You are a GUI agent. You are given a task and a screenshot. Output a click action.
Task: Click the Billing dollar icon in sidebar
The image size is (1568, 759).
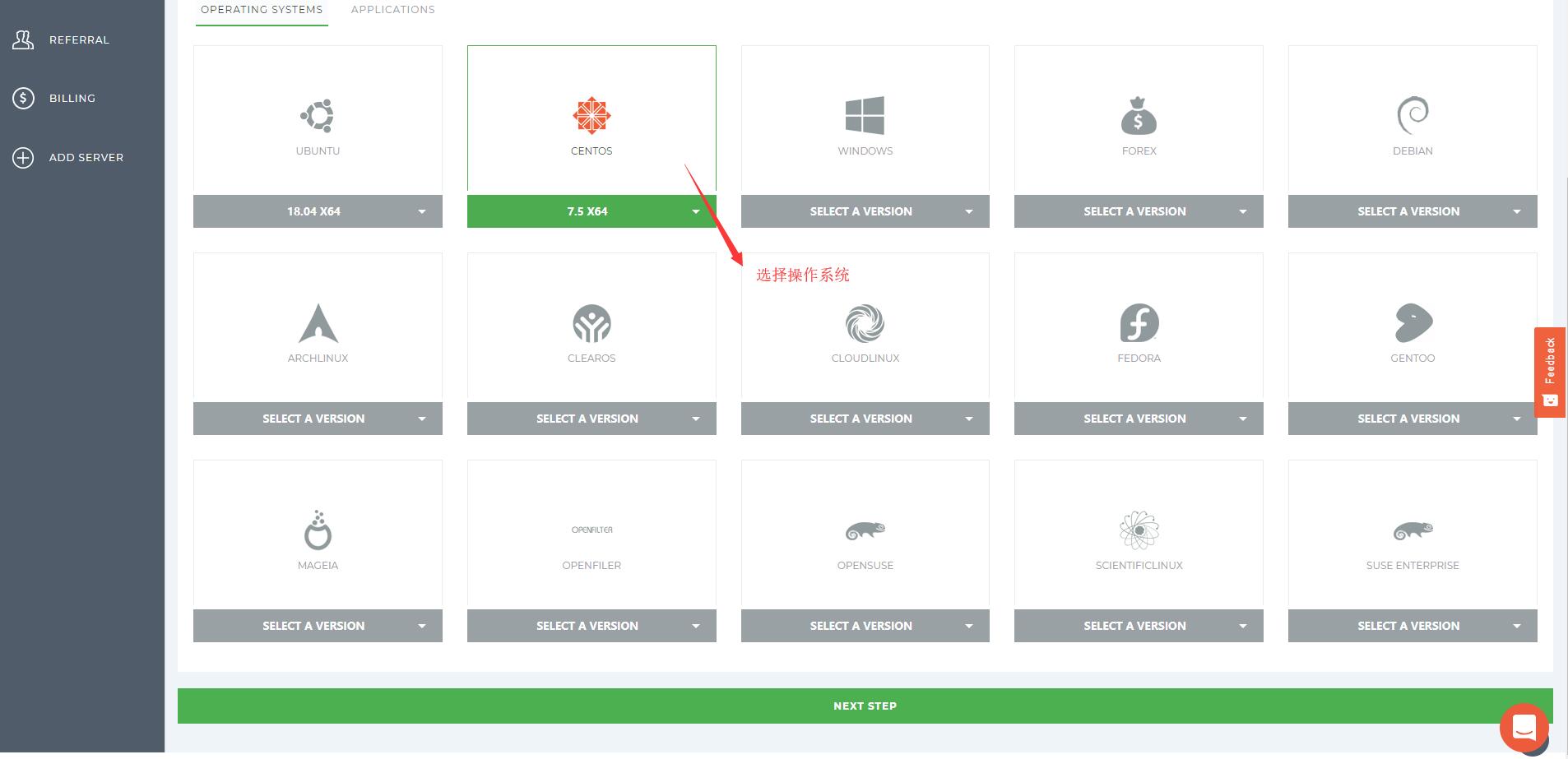point(23,99)
